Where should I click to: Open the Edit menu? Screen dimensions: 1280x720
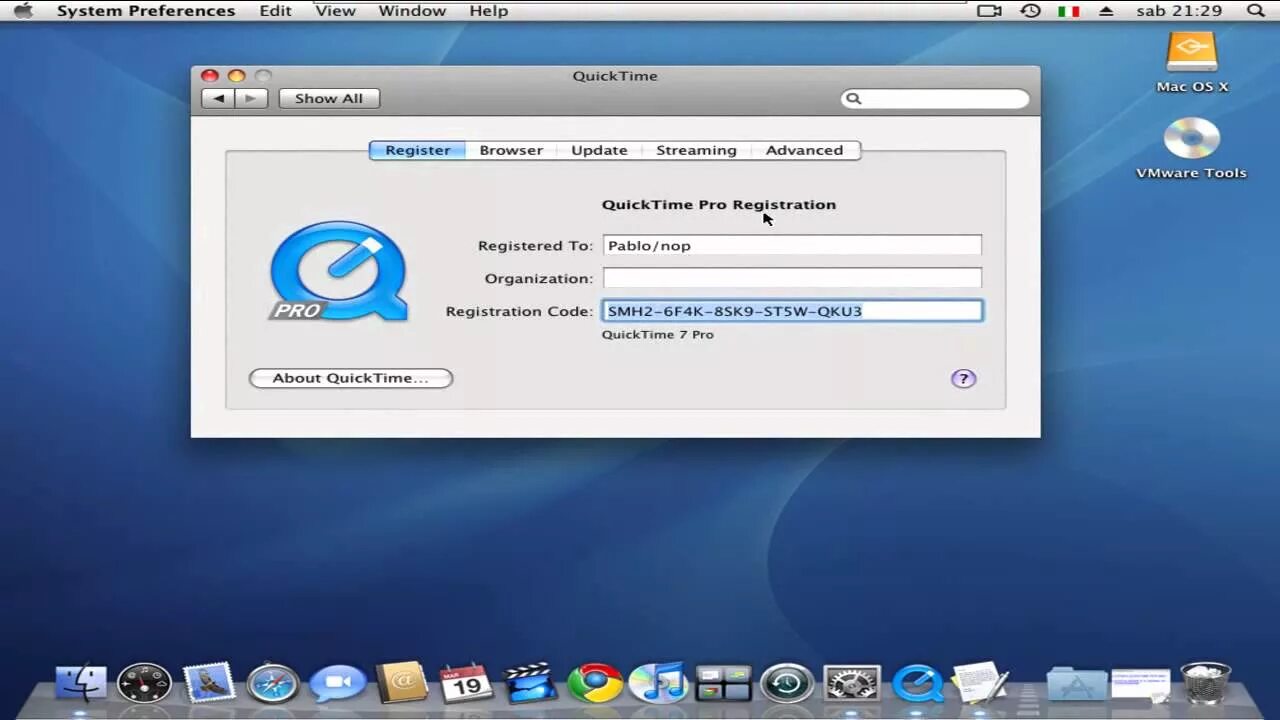[275, 11]
